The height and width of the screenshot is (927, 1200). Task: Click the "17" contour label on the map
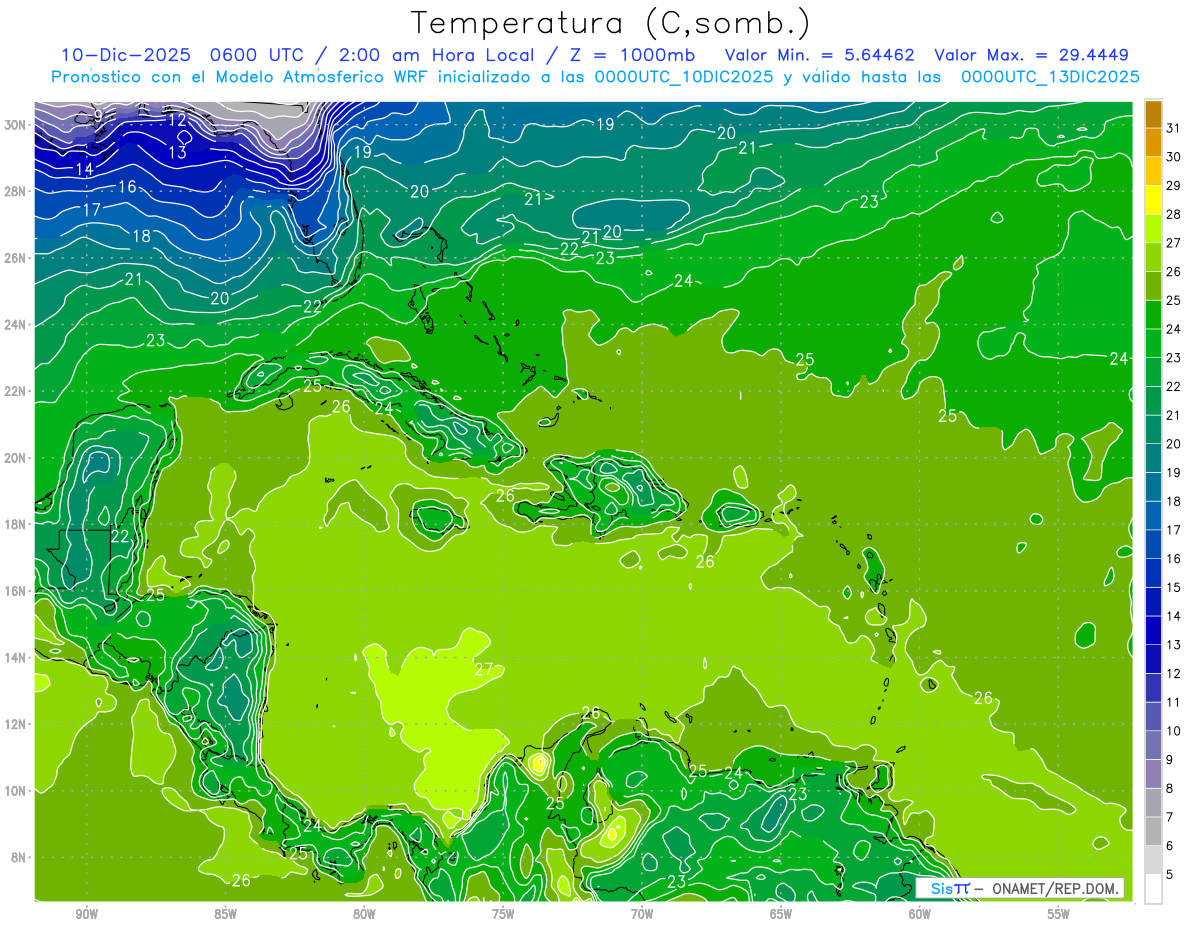[x=91, y=210]
